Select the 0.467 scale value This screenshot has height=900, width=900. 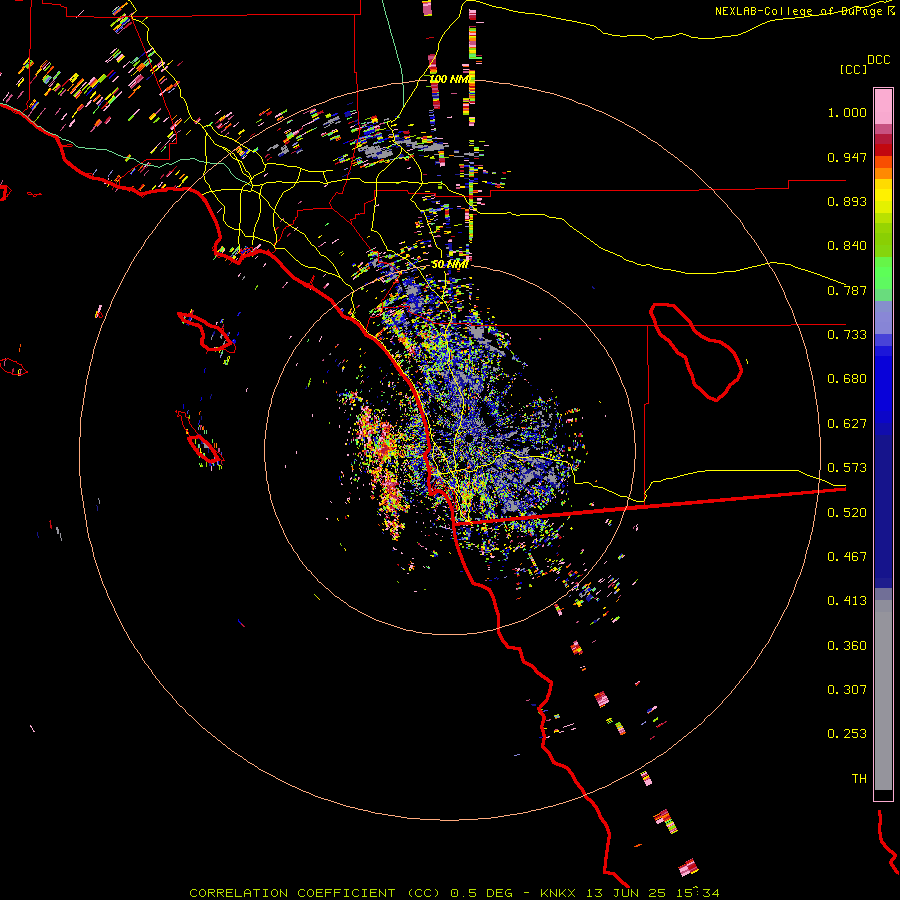click(x=847, y=557)
